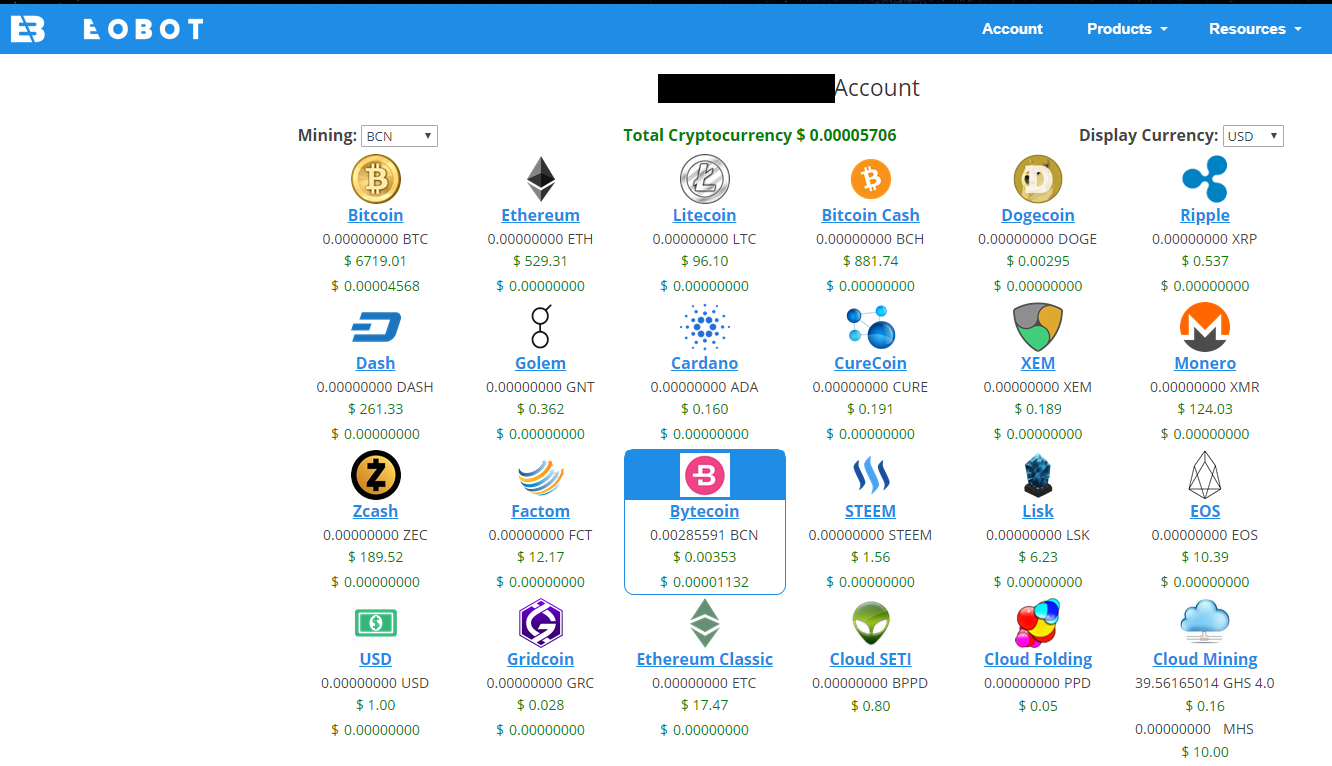Open the STEEM link

(871, 511)
